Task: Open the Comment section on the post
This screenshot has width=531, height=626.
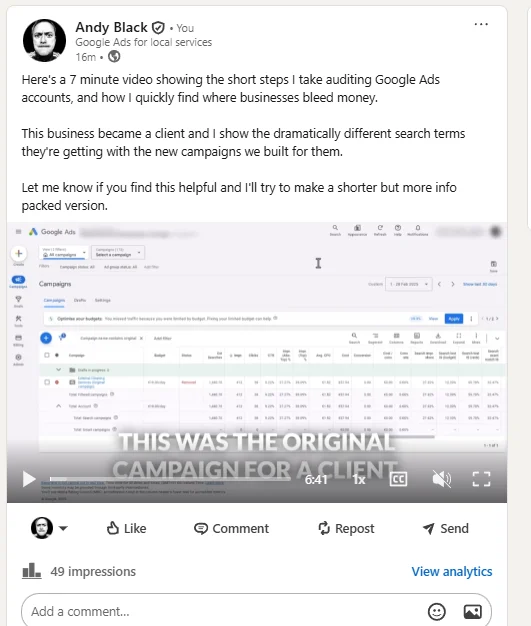Action: pos(231,528)
